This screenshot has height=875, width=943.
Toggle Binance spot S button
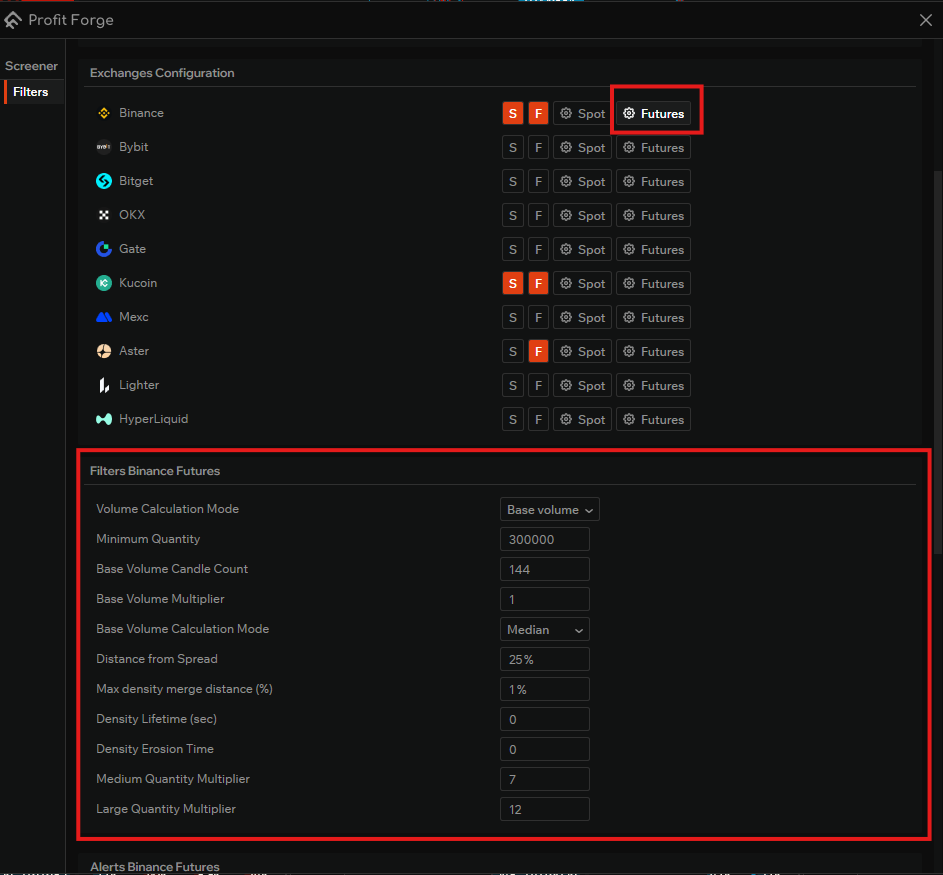pyautogui.click(x=513, y=114)
